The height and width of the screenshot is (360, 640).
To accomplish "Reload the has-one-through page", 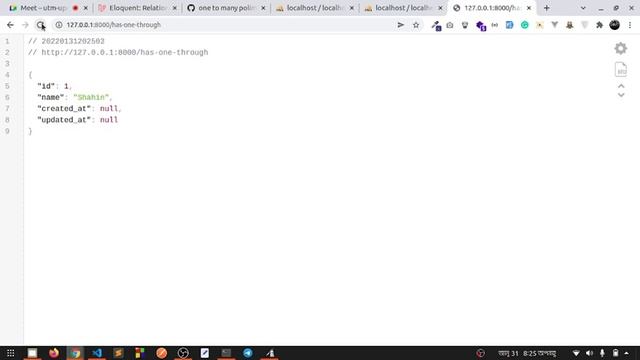I will 40,25.
